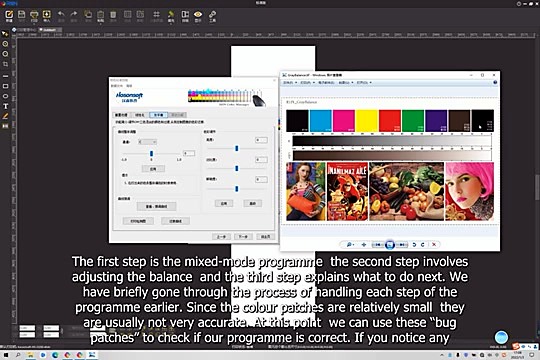The image size is (540, 360).
Task: Select the crop tool in left sidebar
Action: tap(5, 64)
